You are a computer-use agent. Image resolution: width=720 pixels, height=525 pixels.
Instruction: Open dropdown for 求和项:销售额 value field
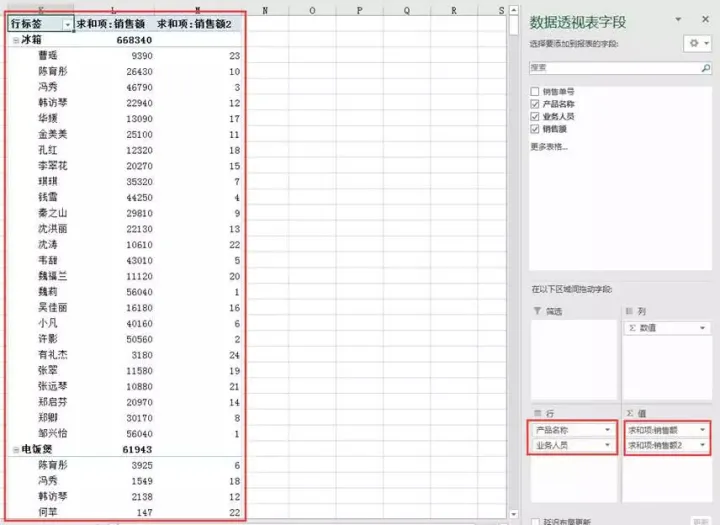tap(702, 430)
